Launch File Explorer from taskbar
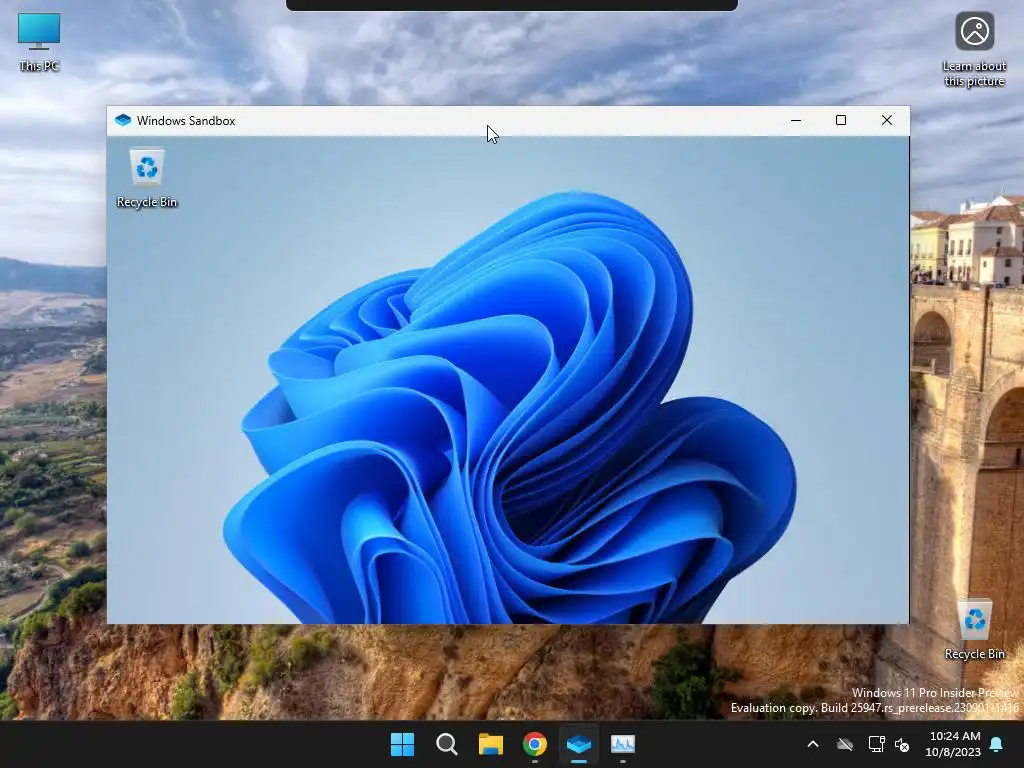The width and height of the screenshot is (1024, 768). (x=490, y=744)
